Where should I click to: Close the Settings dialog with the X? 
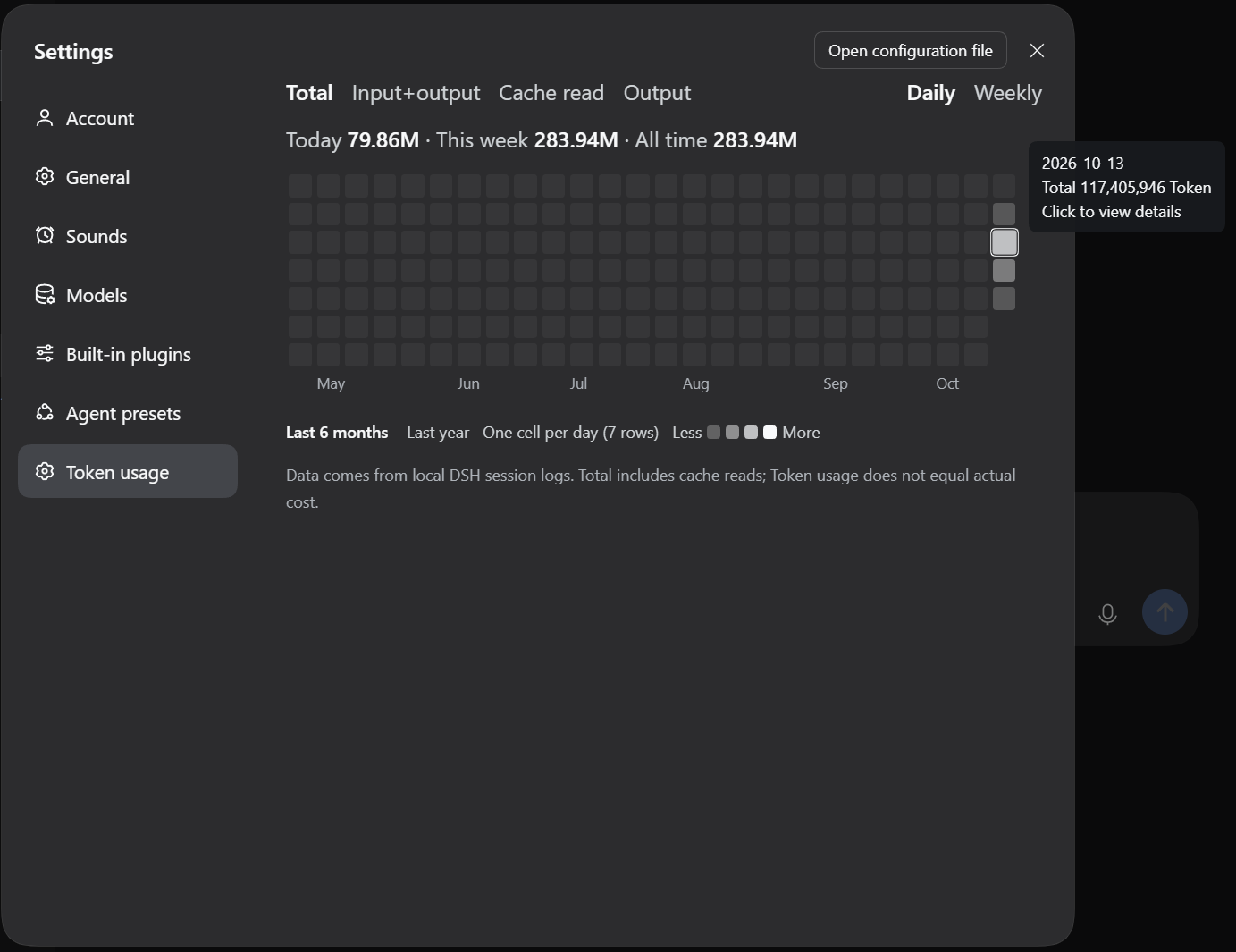tap(1037, 51)
